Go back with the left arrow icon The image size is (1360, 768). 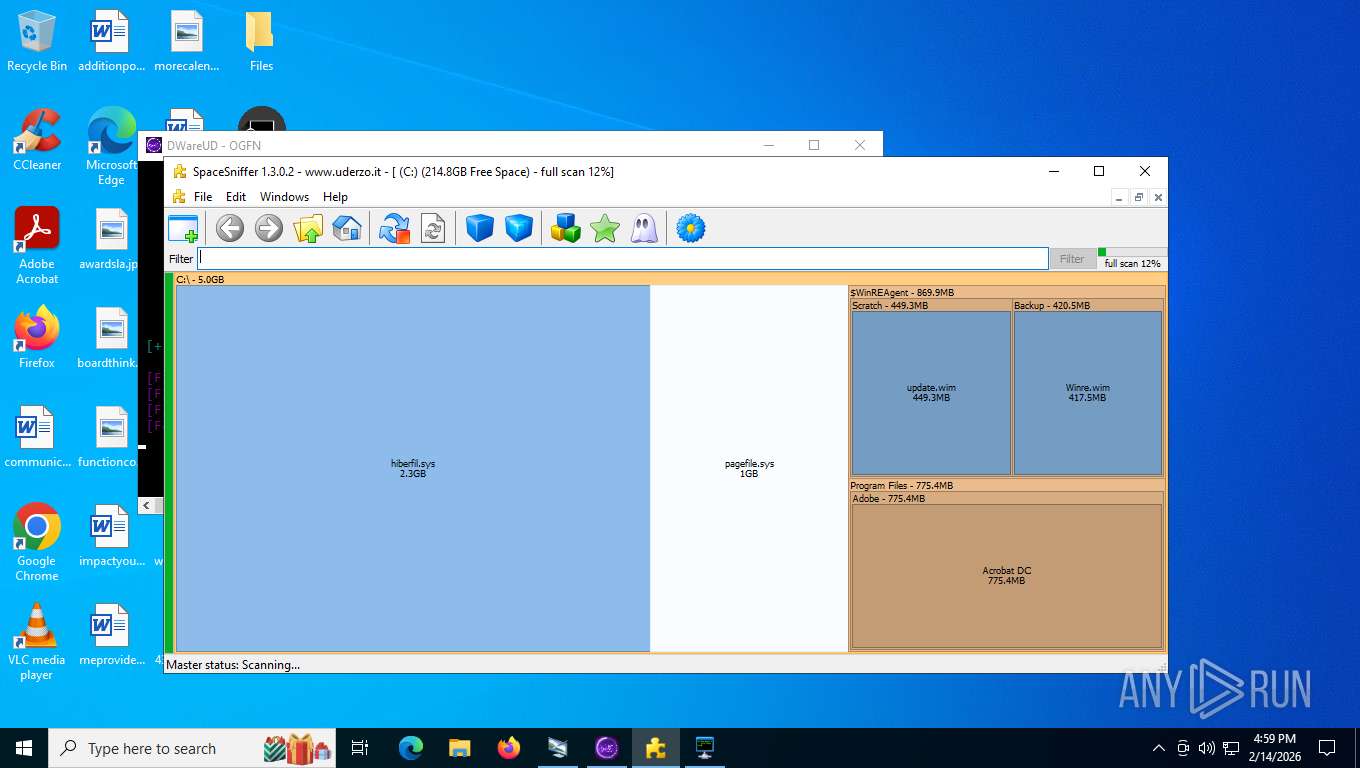tap(230, 229)
